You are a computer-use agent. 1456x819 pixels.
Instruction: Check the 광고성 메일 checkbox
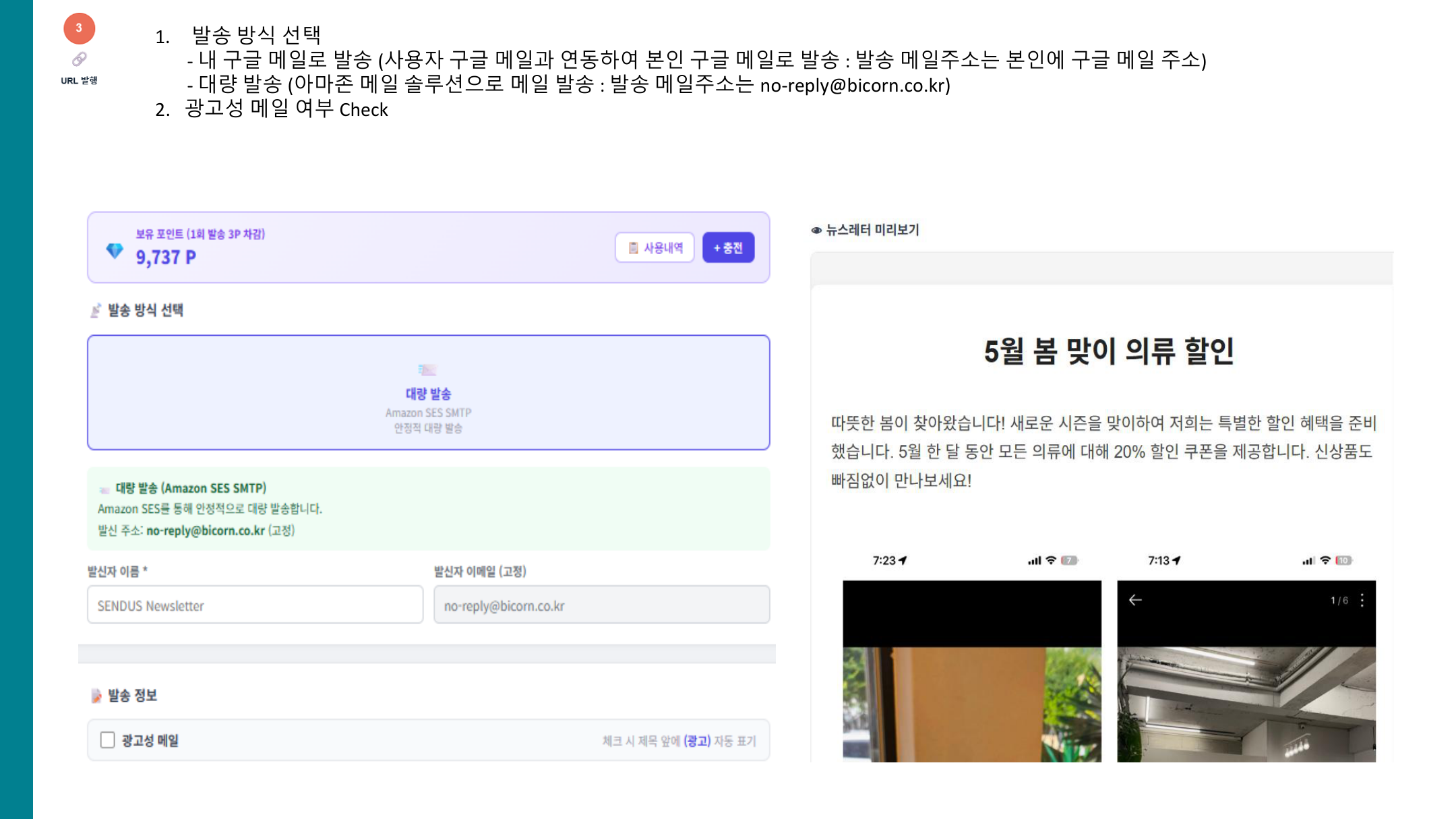tap(107, 739)
